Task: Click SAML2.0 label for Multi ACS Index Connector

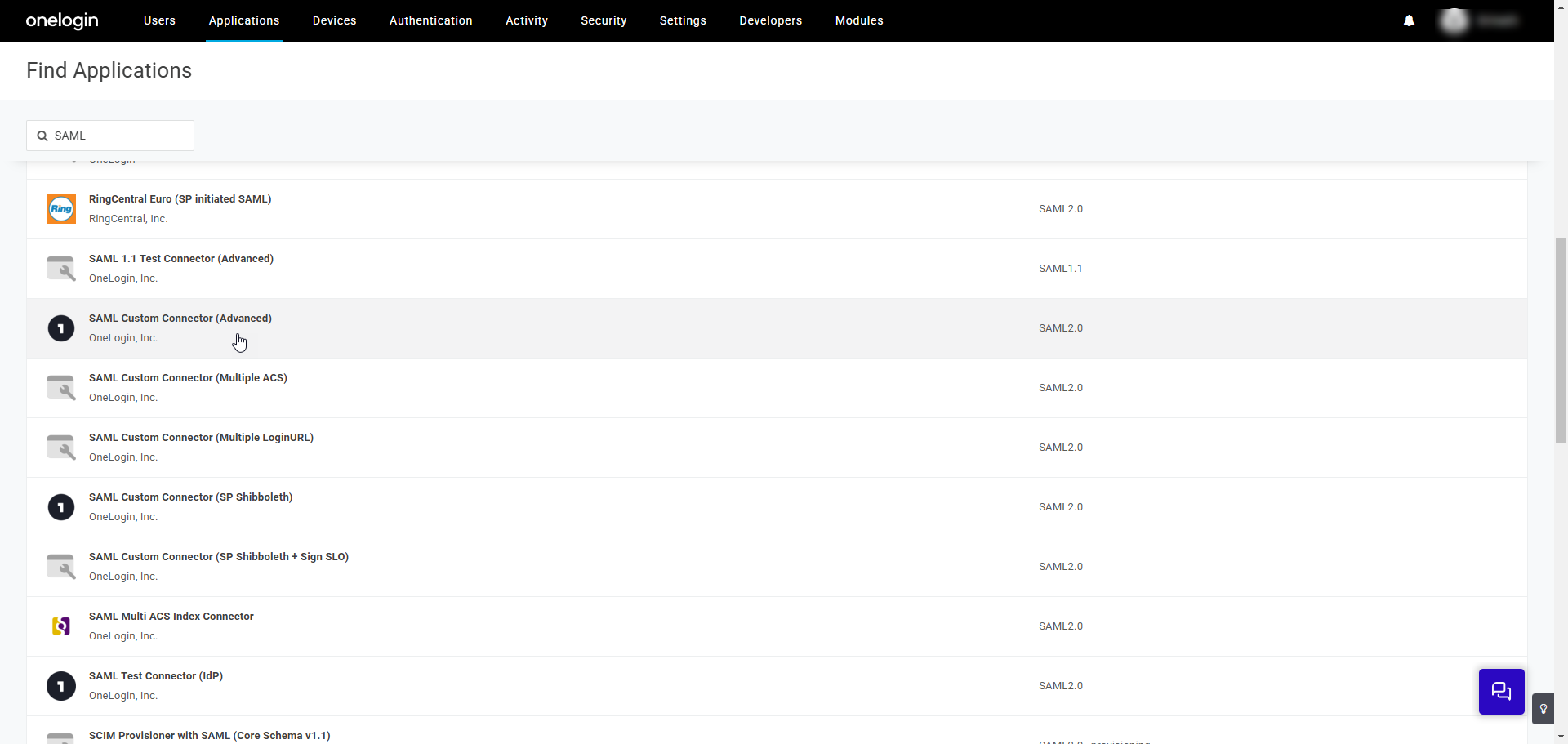Action: 1061,626
